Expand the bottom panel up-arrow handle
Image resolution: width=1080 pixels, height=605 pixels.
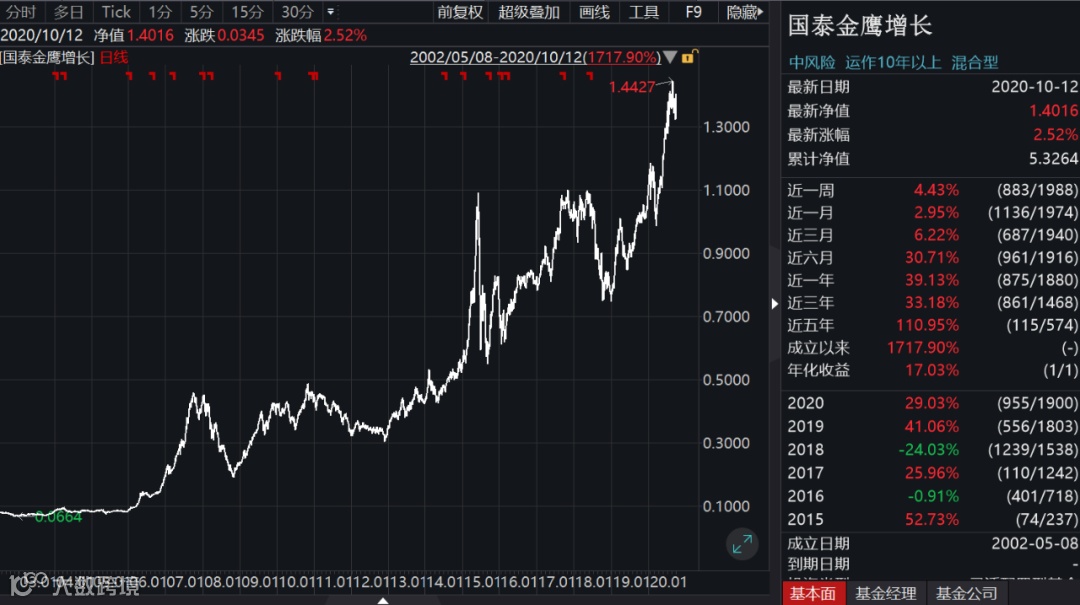(x=383, y=601)
